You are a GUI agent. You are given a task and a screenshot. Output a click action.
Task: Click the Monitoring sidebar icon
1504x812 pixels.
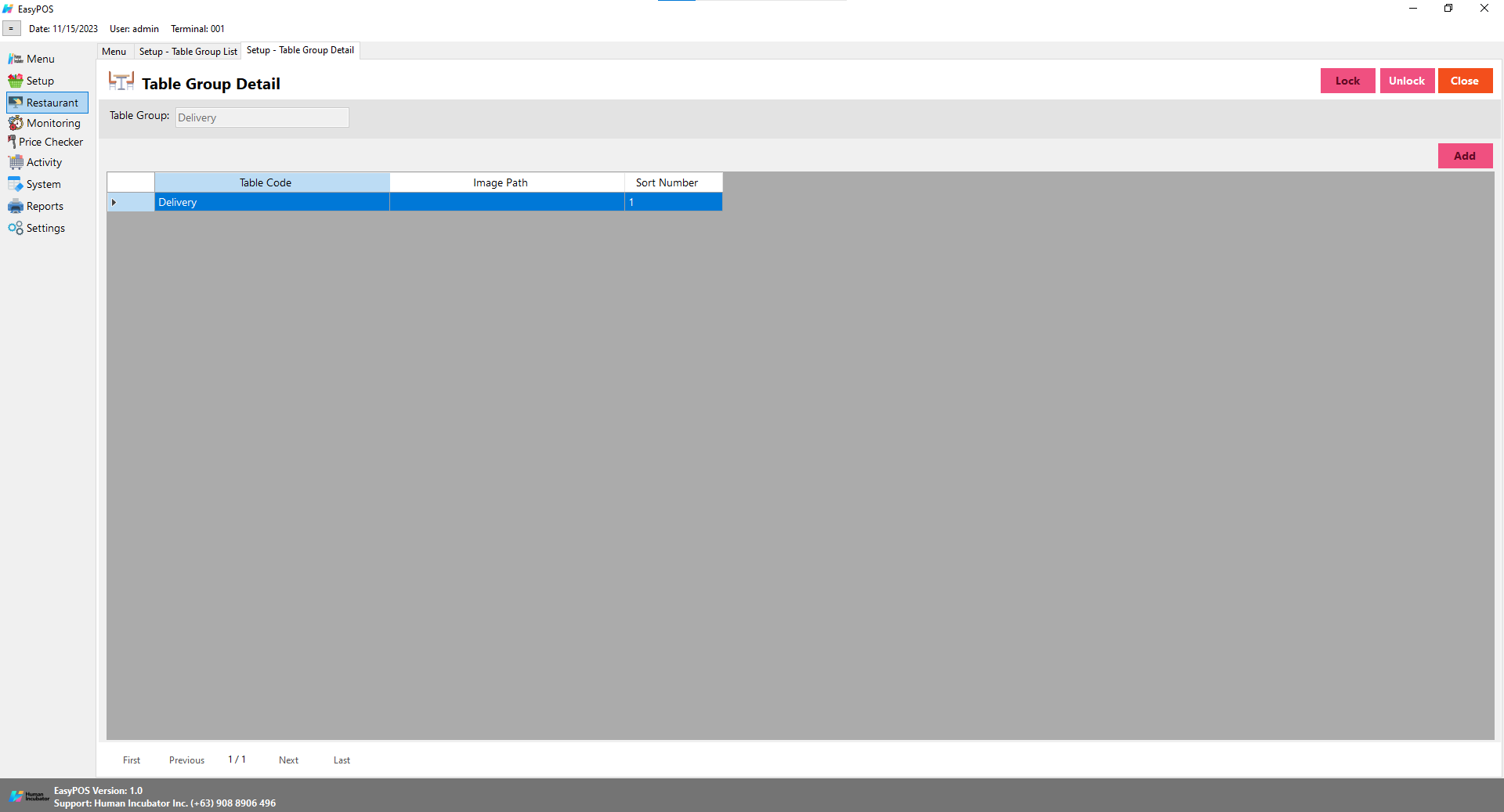(15, 123)
